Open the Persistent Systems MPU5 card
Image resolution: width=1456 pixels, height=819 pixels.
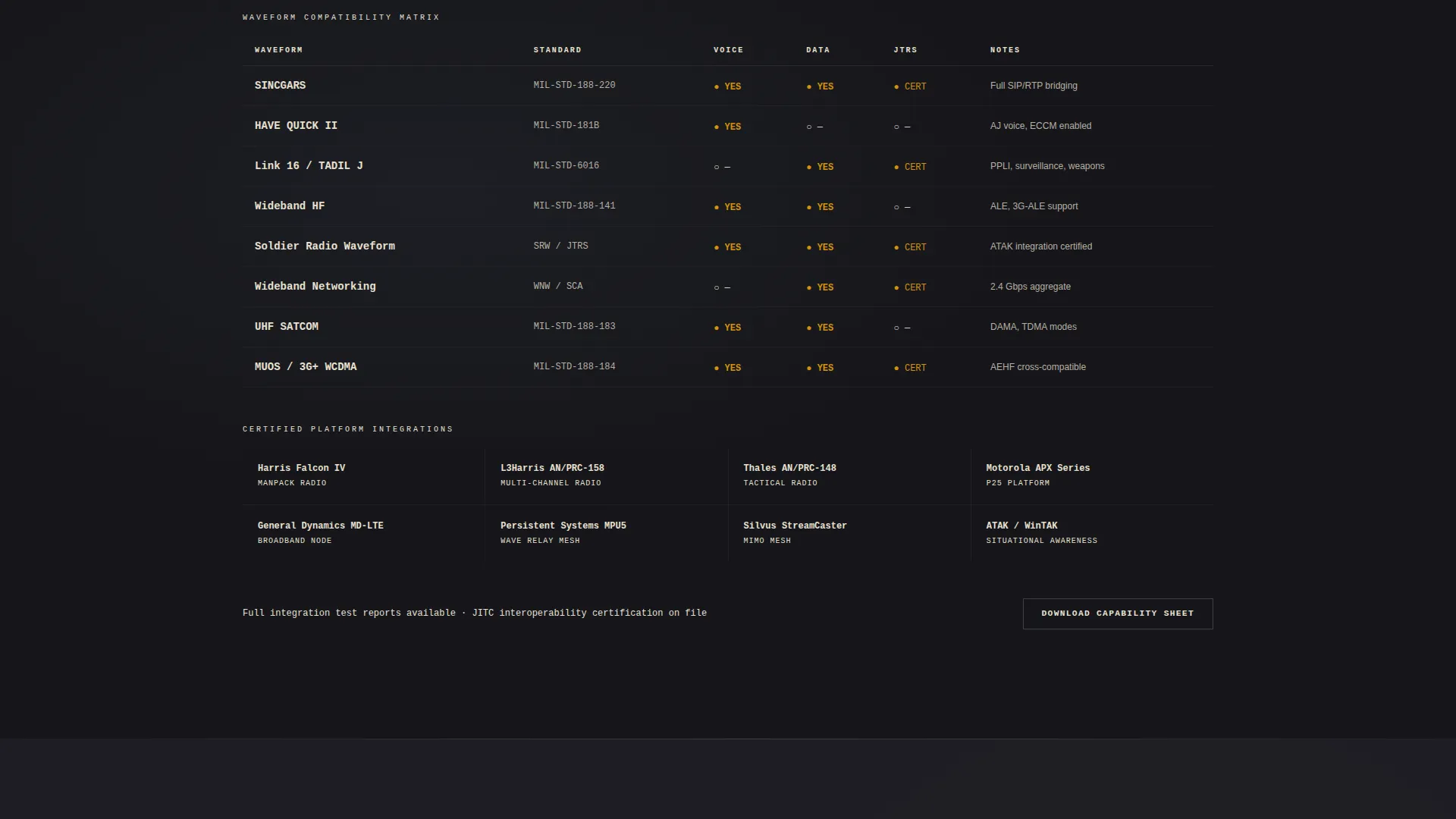point(607,534)
